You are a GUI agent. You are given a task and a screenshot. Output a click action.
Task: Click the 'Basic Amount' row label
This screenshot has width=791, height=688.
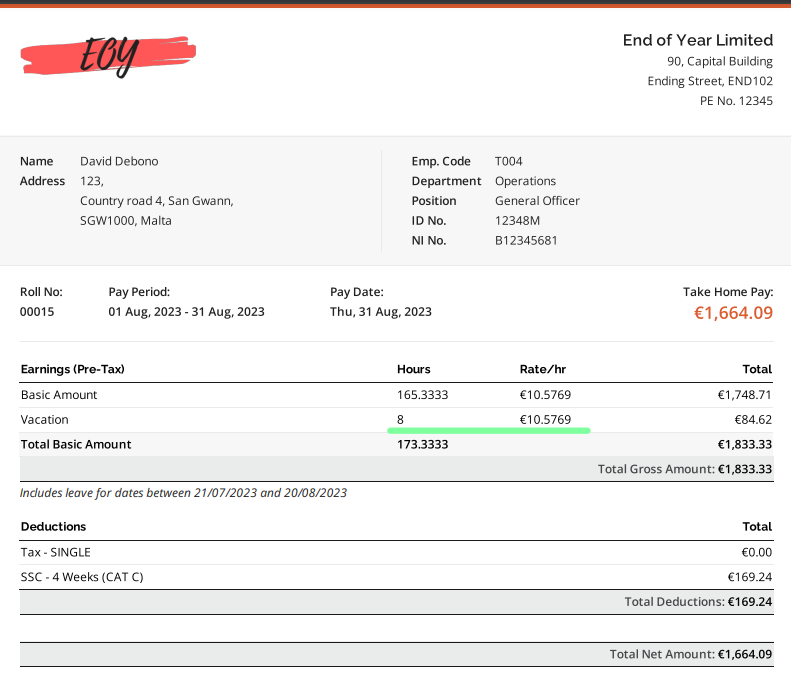pos(59,395)
